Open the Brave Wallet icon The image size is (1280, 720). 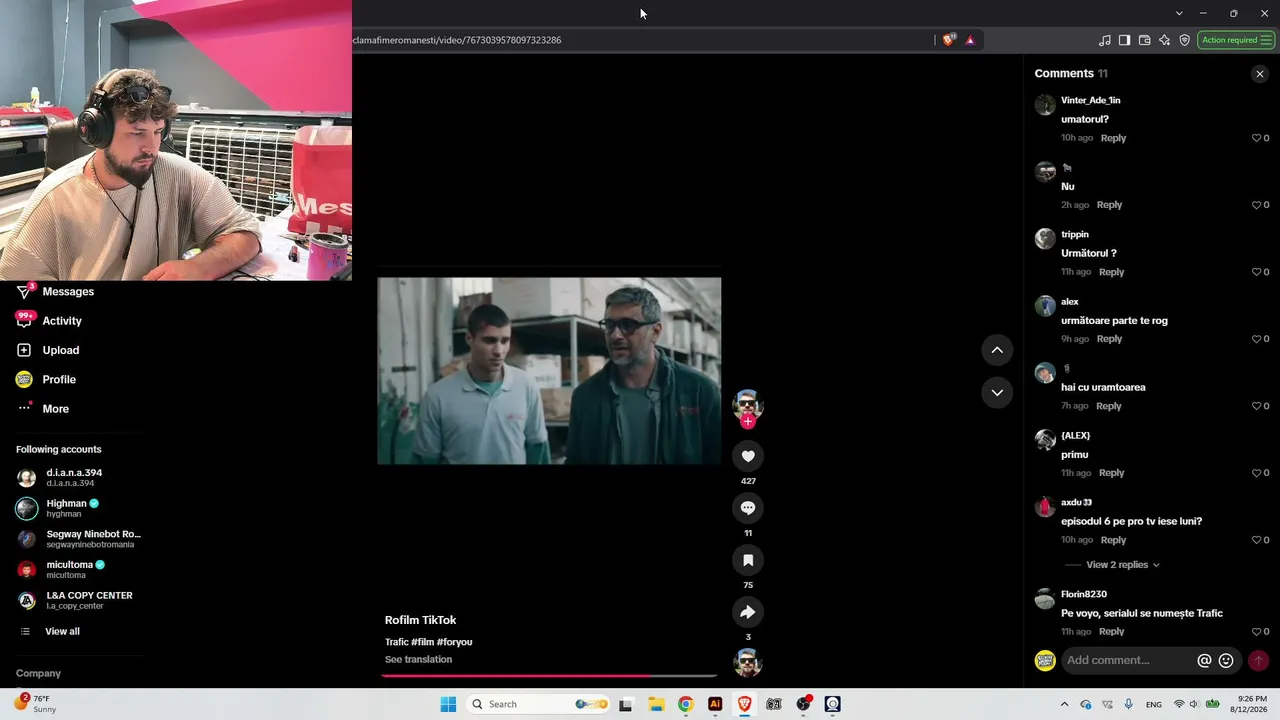pos(1144,40)
